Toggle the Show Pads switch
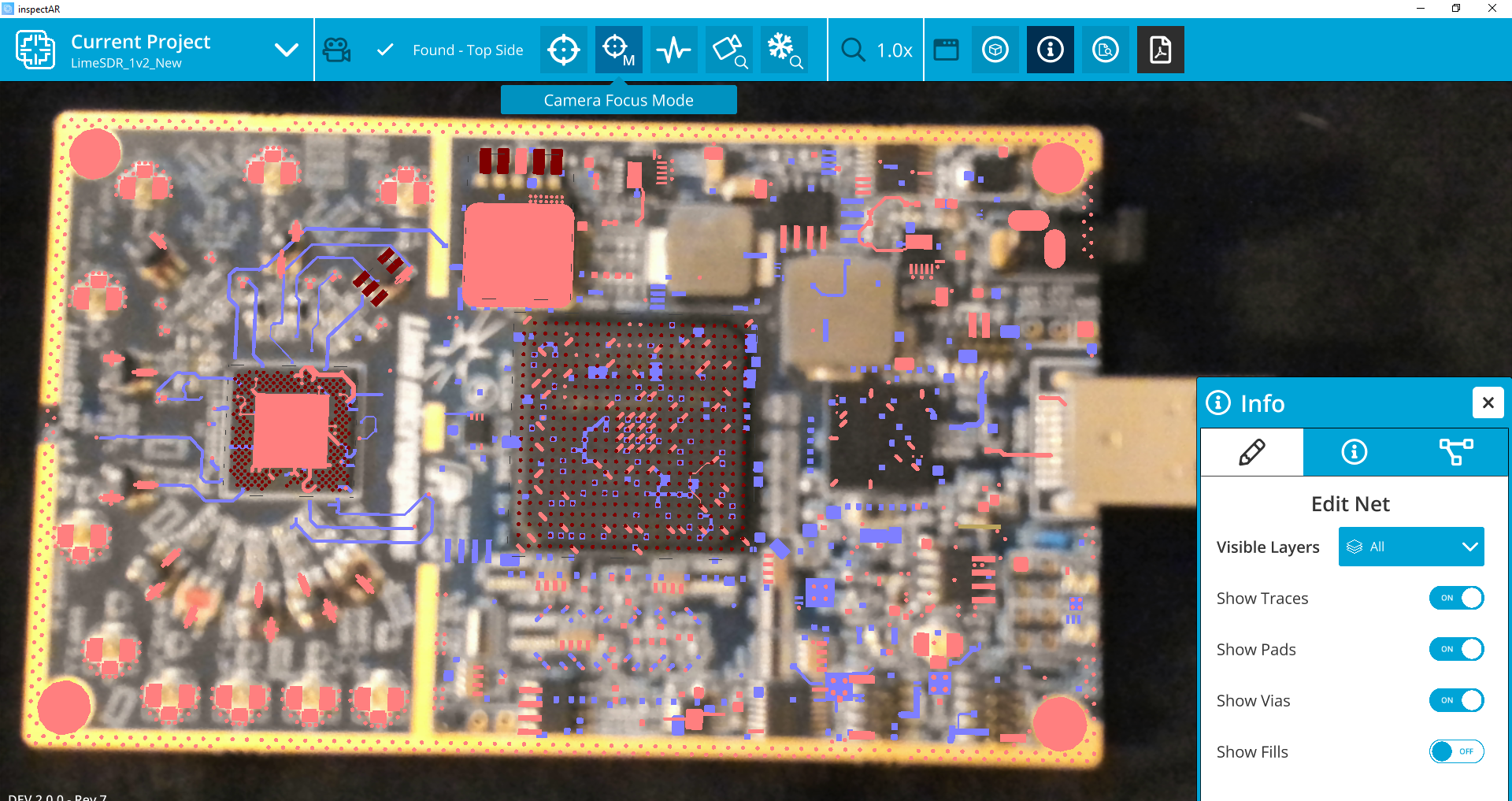Screen dimensions: 1512x801 pos(1457,649)
